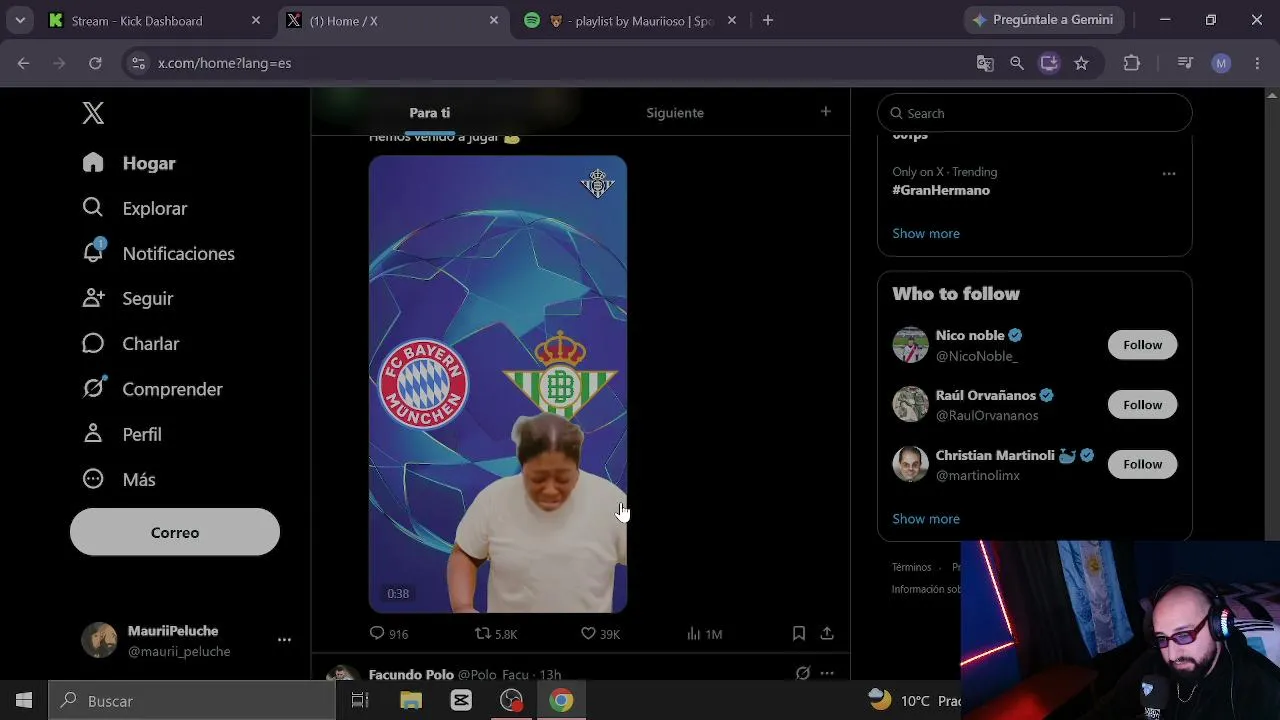
Task: Click Pregúntale a Gemini button
Action: coord(1044,20)
